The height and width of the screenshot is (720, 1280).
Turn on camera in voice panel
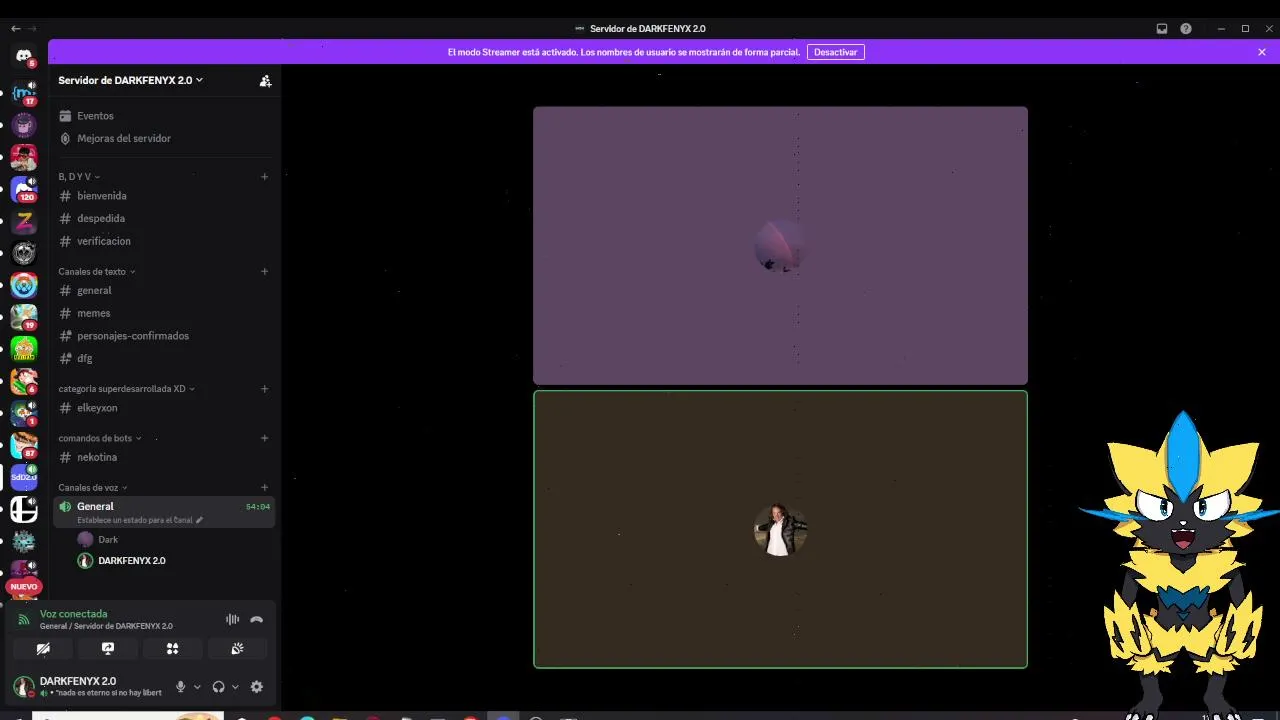[x=43, y=649]
